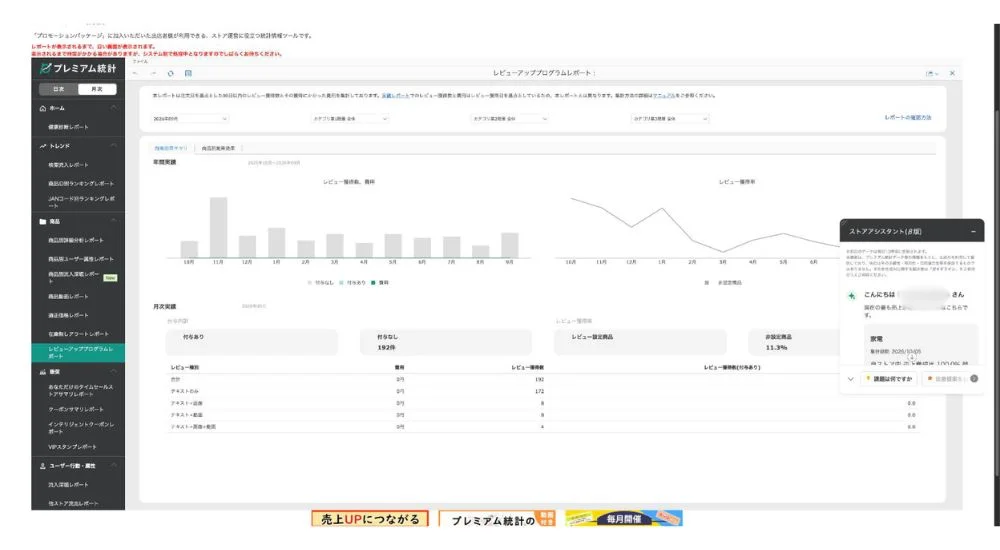This screenshot has width=1000, height=550.
Task: Click the person icon beside ユーザー行動・属性
Action: click(x=43, y=466)
